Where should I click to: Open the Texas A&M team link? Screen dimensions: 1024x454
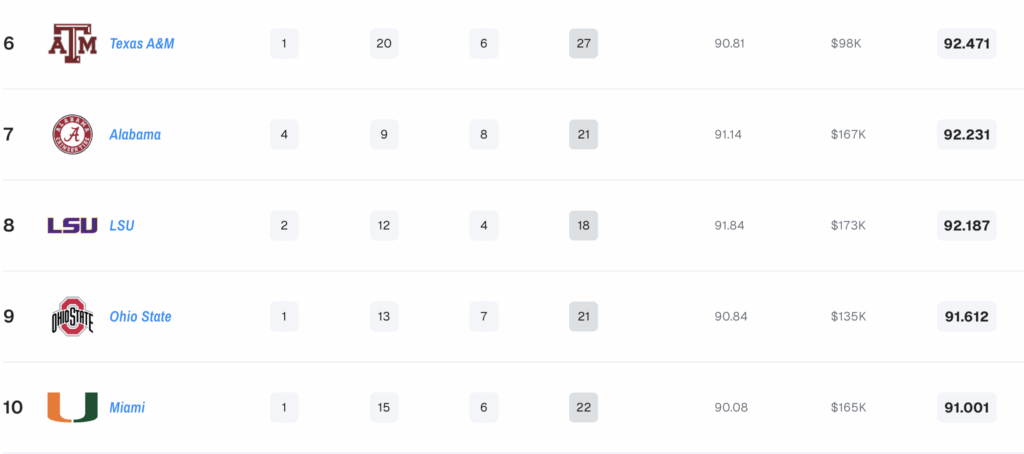142,44
